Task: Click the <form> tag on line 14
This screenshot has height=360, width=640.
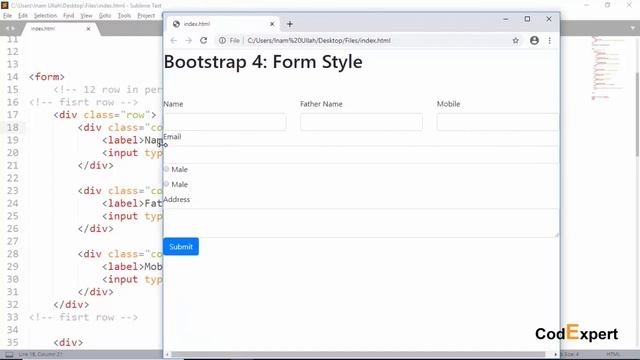Action: pyautogui.click(x=47, y=77)
